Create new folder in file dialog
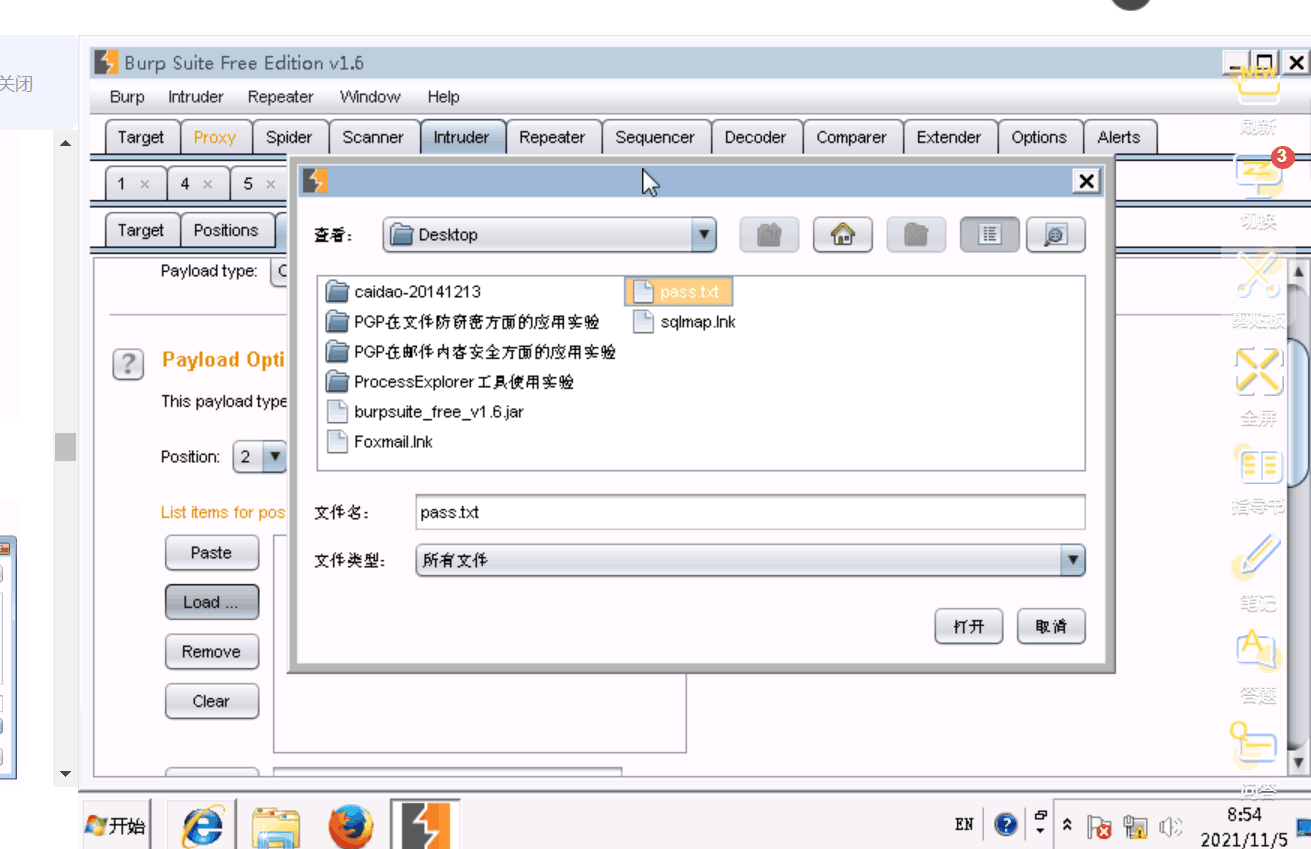The width and height of the screenshot is (1311, 849). coord(916,235)
